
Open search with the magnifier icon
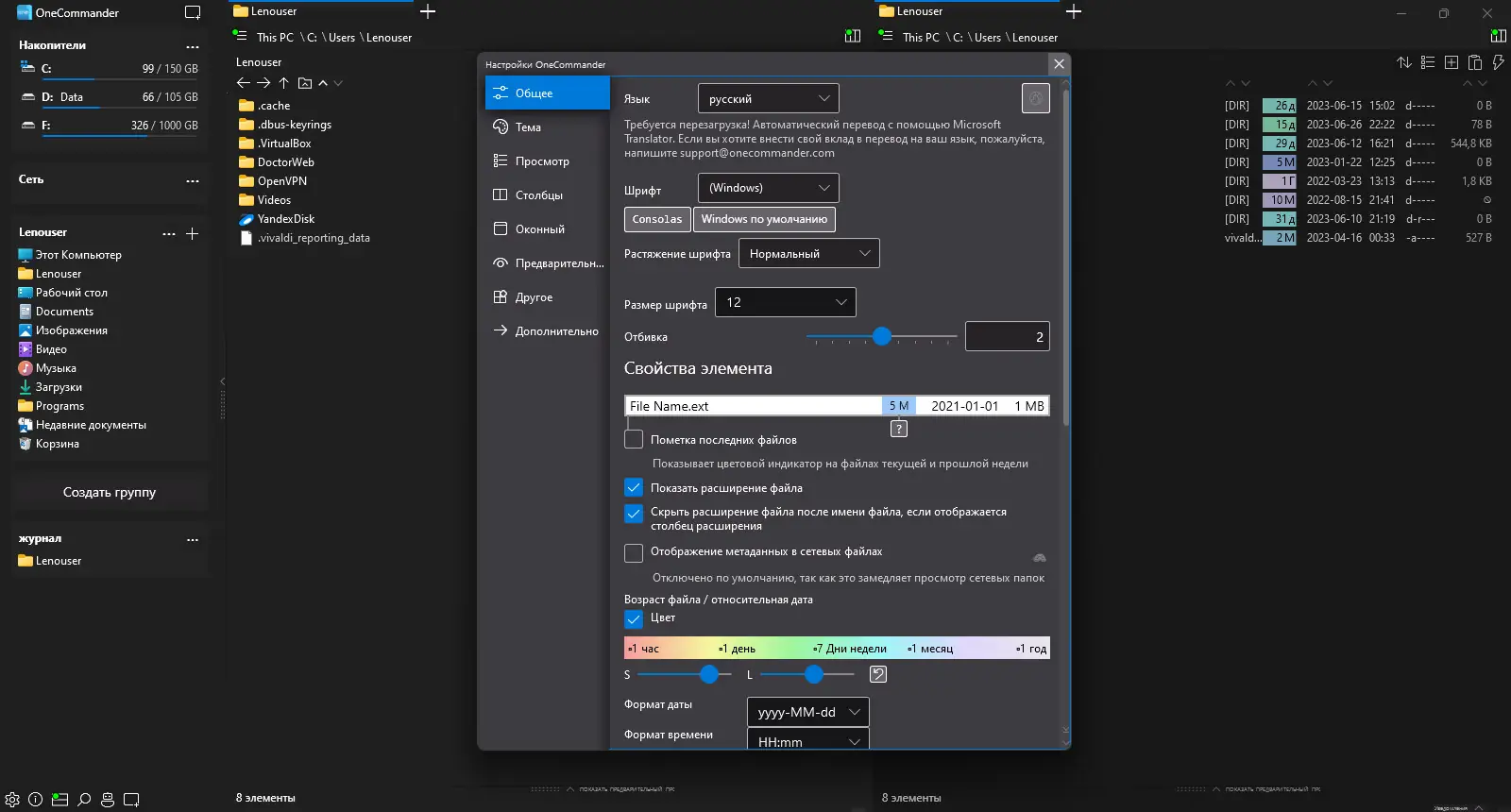(84, 799)
